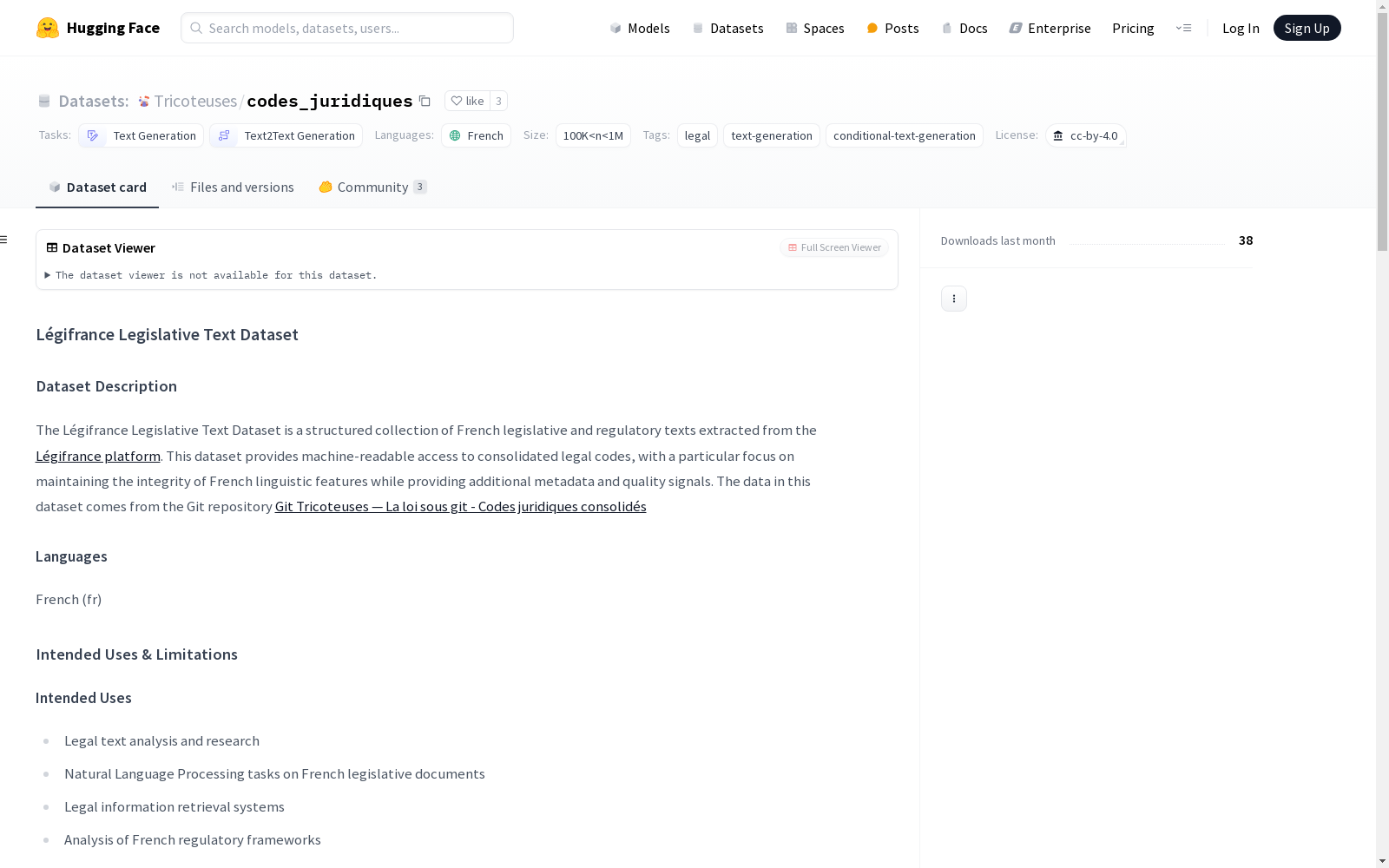Screen dimensions: 1389x868
Task: Open the Git Tricoteuses repository link
Action: pos(461,506)
